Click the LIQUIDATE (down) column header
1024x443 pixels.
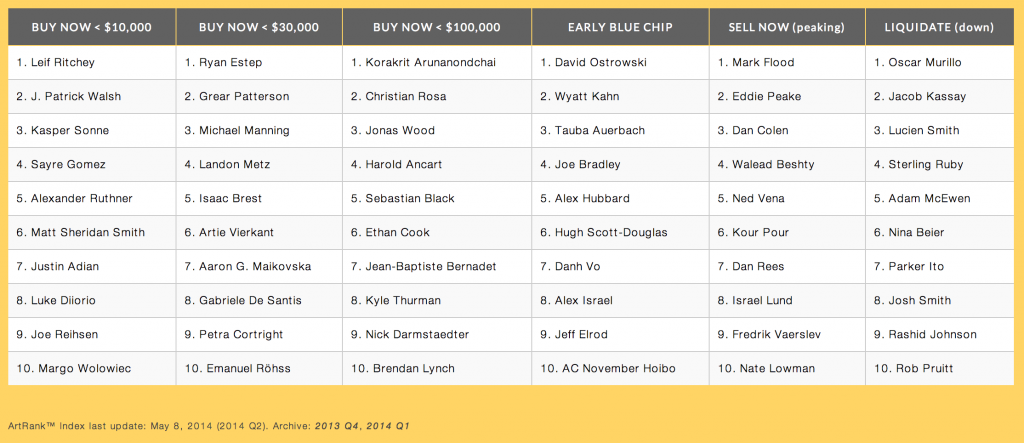(x=940, y=27)
